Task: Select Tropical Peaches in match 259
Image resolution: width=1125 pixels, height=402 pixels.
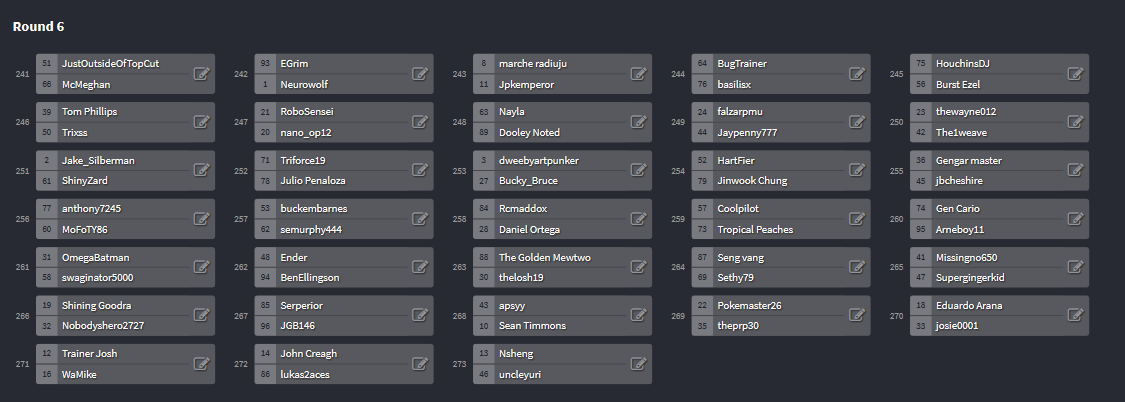Action: pyautogui.click(x=756, y=230)
